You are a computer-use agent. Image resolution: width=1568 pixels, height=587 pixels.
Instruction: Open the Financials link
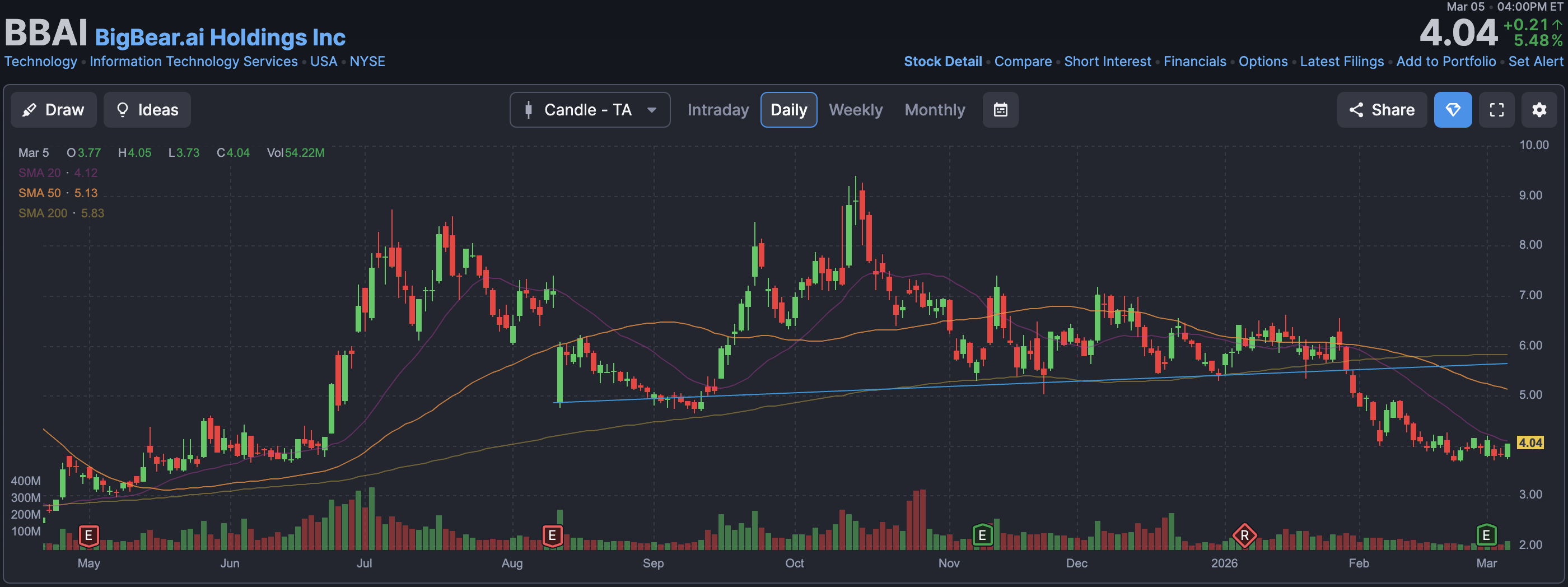1194,62
